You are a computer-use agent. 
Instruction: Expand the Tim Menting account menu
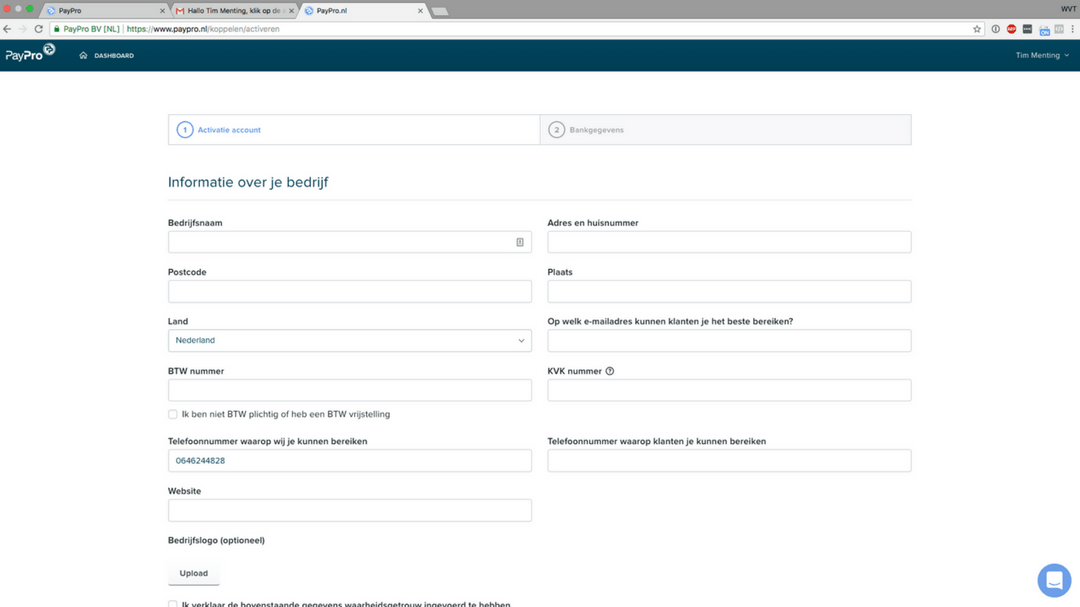pos(1042,55)
